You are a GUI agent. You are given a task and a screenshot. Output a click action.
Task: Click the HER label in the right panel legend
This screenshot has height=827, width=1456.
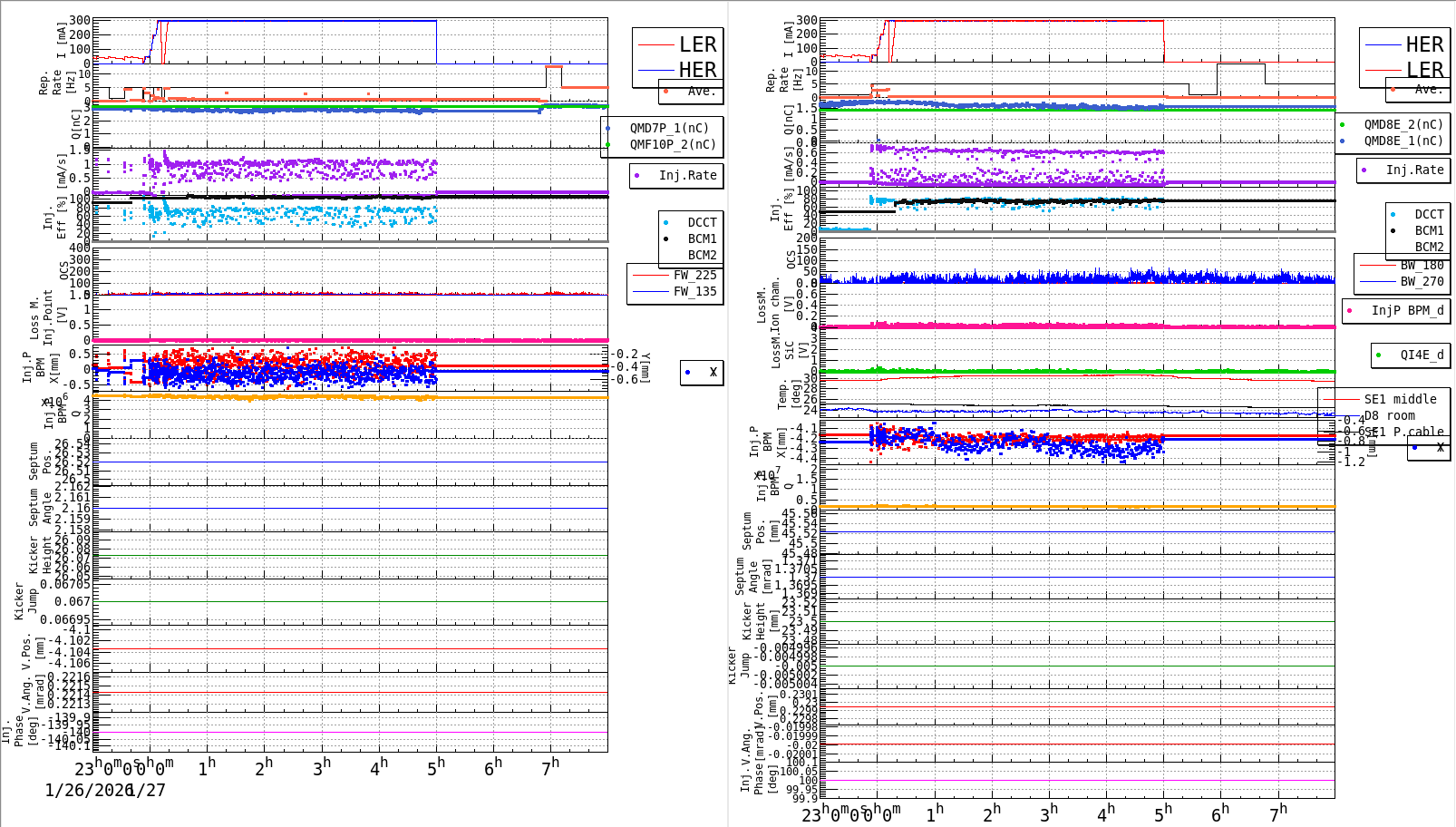(x=1423, y=44)
